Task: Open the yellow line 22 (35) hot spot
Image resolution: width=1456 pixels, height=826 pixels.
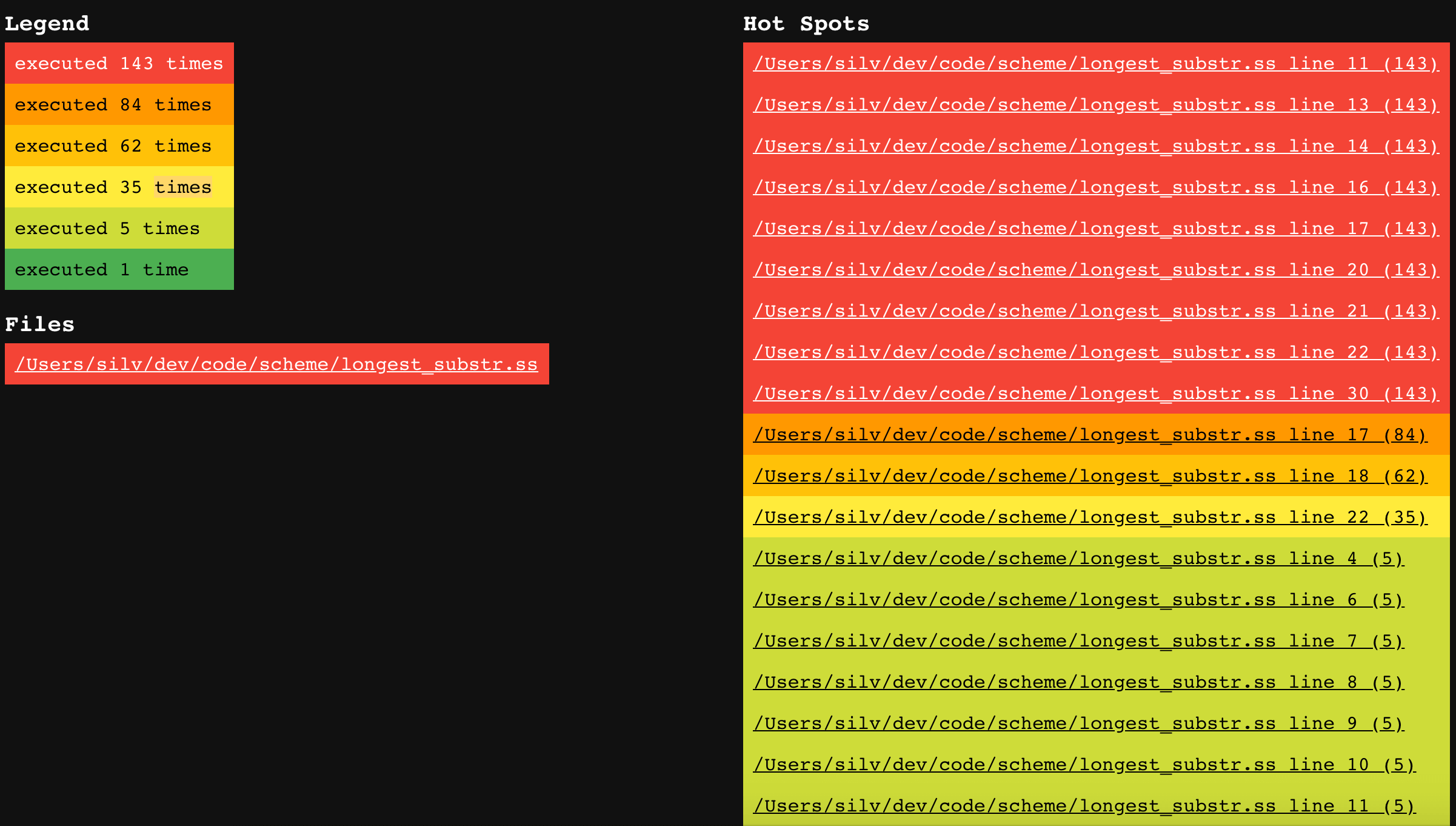Action: [x=1090, y=517]
